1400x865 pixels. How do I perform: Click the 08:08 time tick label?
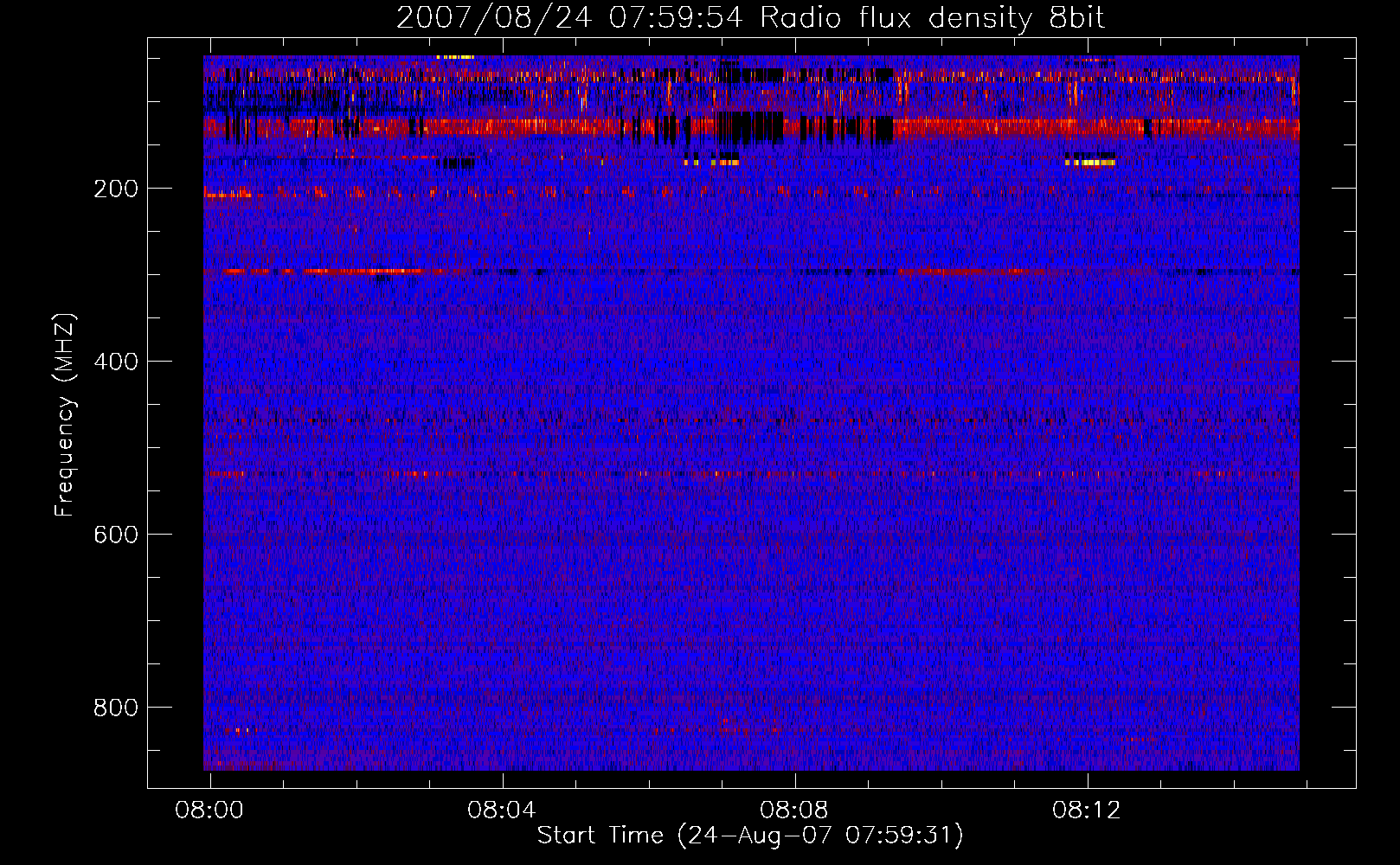(794, 811)
